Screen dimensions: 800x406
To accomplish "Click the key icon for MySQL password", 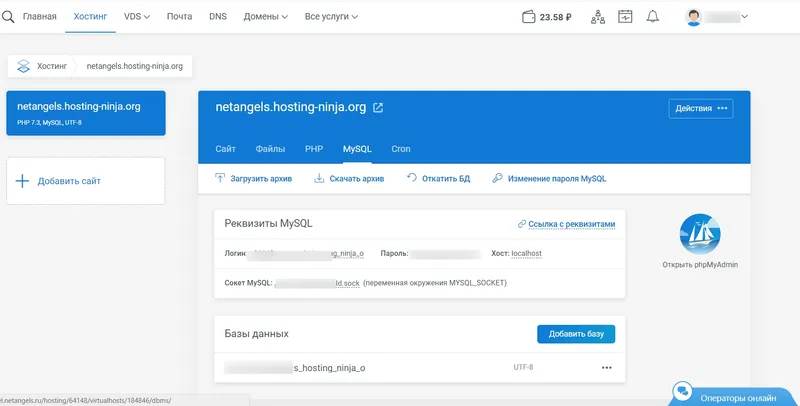I will (x=497, y=178).
